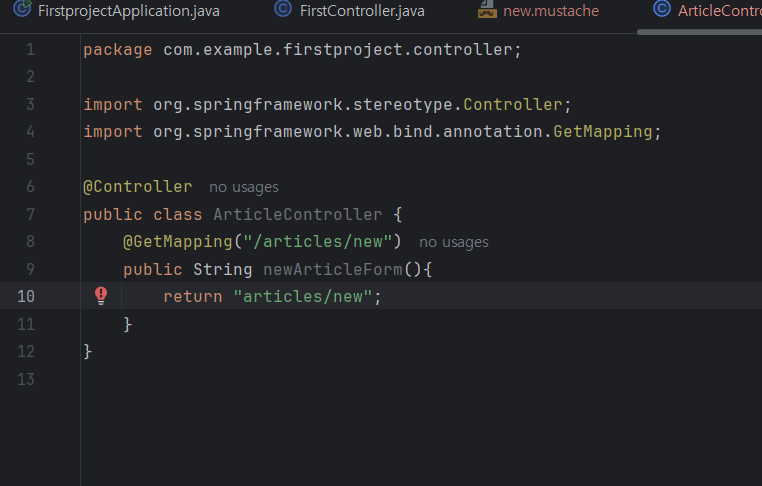Click the class icon on the ArticleController tab
Viewport: 762px width, 486px height.
(x=661, y=8)
